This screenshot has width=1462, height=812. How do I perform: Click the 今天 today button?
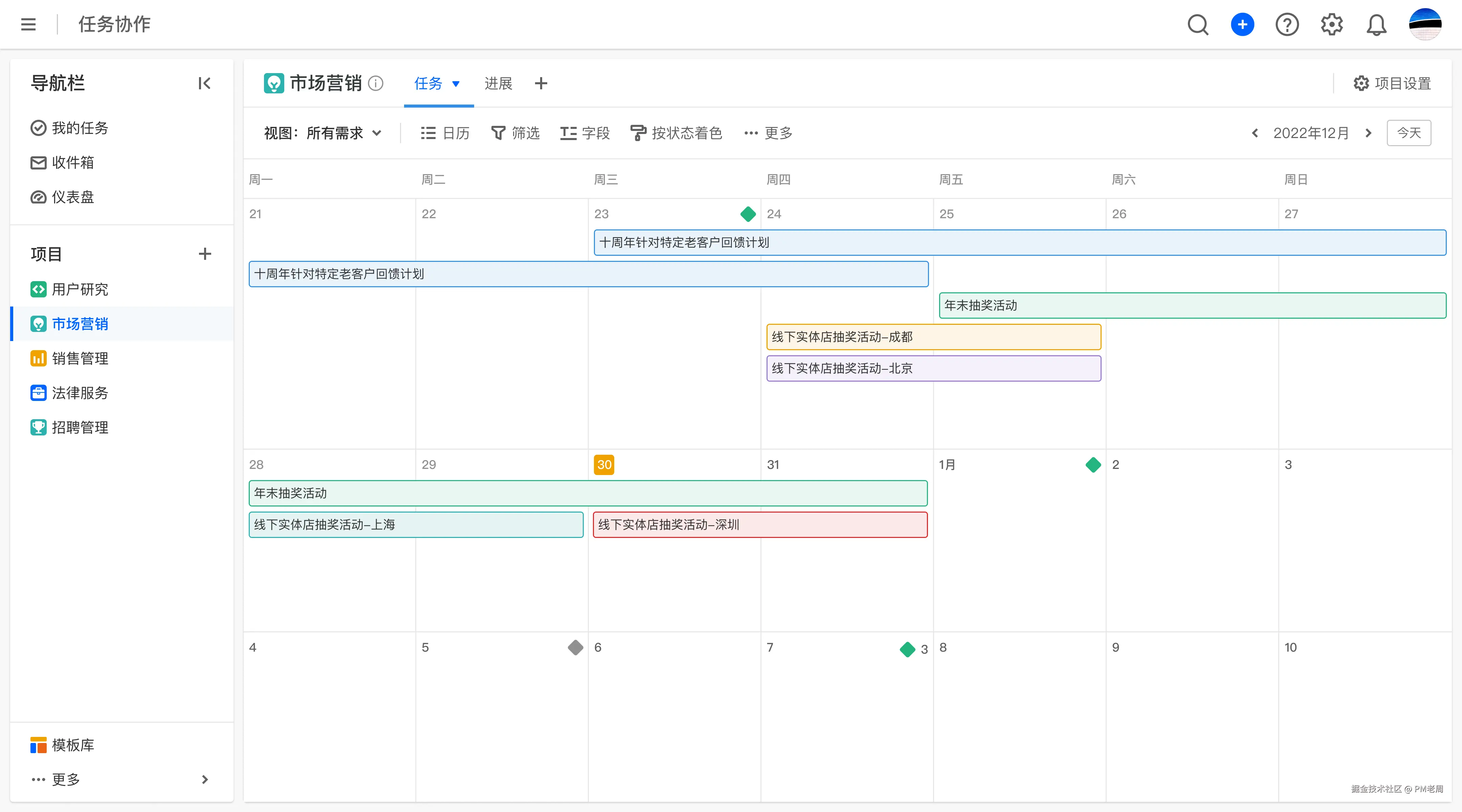[x=1409, y=133]
